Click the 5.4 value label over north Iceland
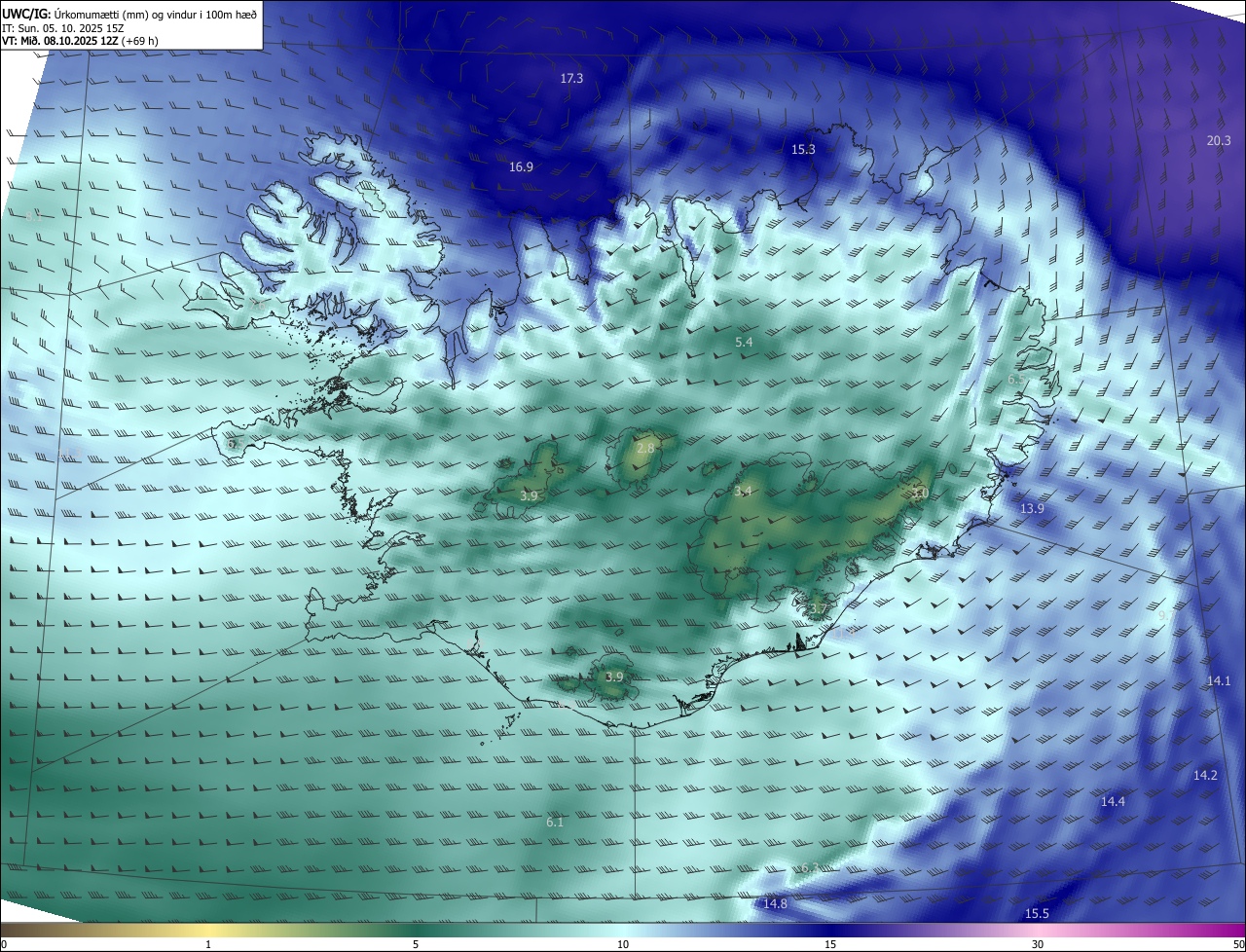Screen dimensions: 1246x952 [x=744, y=342]
